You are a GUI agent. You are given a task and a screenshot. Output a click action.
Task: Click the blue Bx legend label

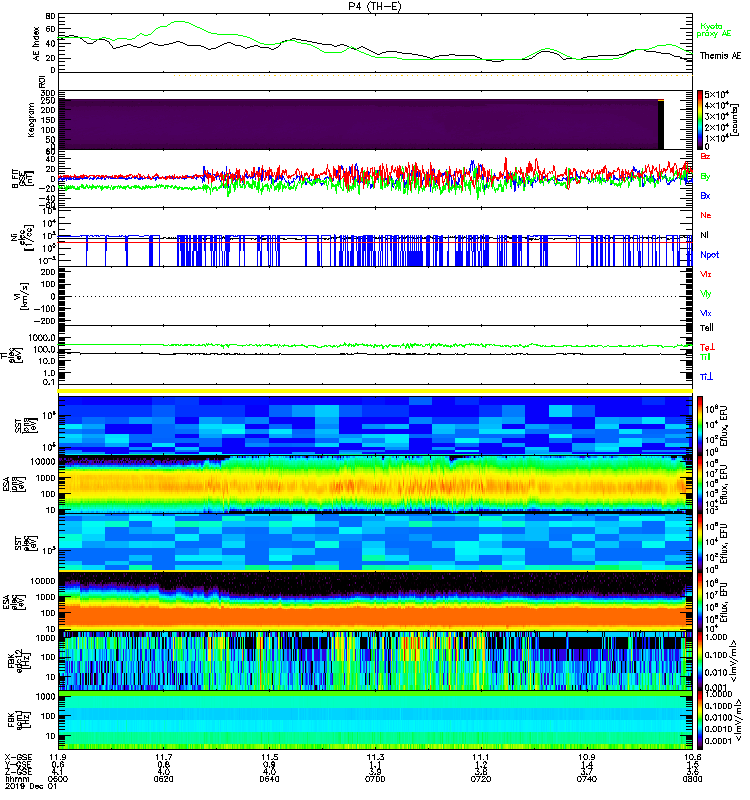705,196
